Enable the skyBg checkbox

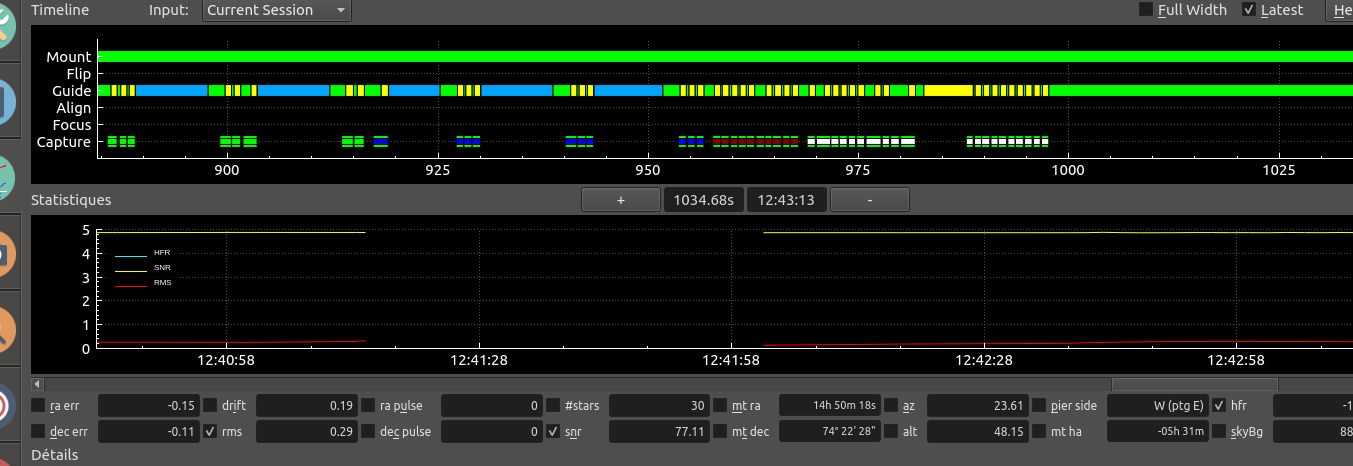point(1220,432)
